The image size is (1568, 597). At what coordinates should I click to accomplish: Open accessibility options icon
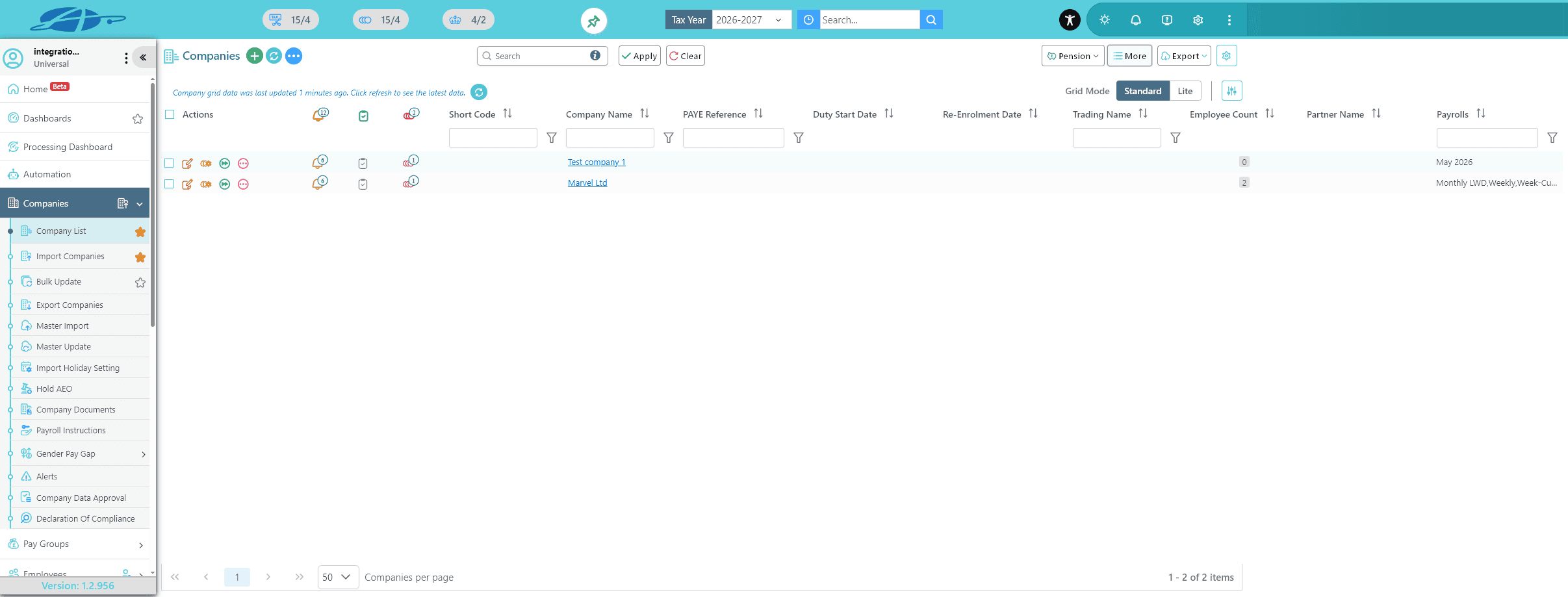[x=1070, y=20]
